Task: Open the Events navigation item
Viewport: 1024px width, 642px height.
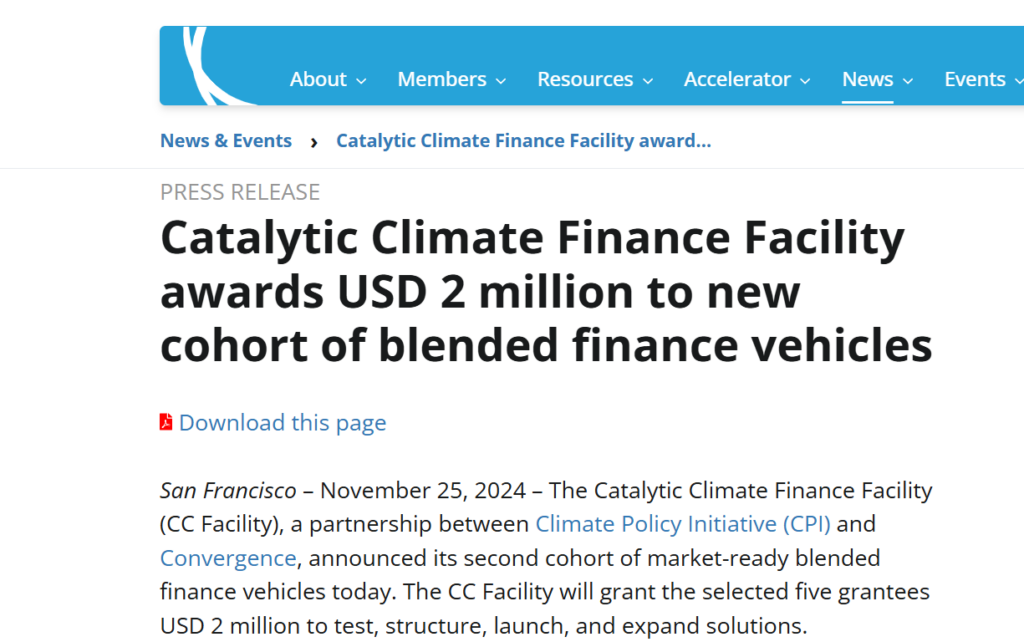Action: [x=974, y=79]
